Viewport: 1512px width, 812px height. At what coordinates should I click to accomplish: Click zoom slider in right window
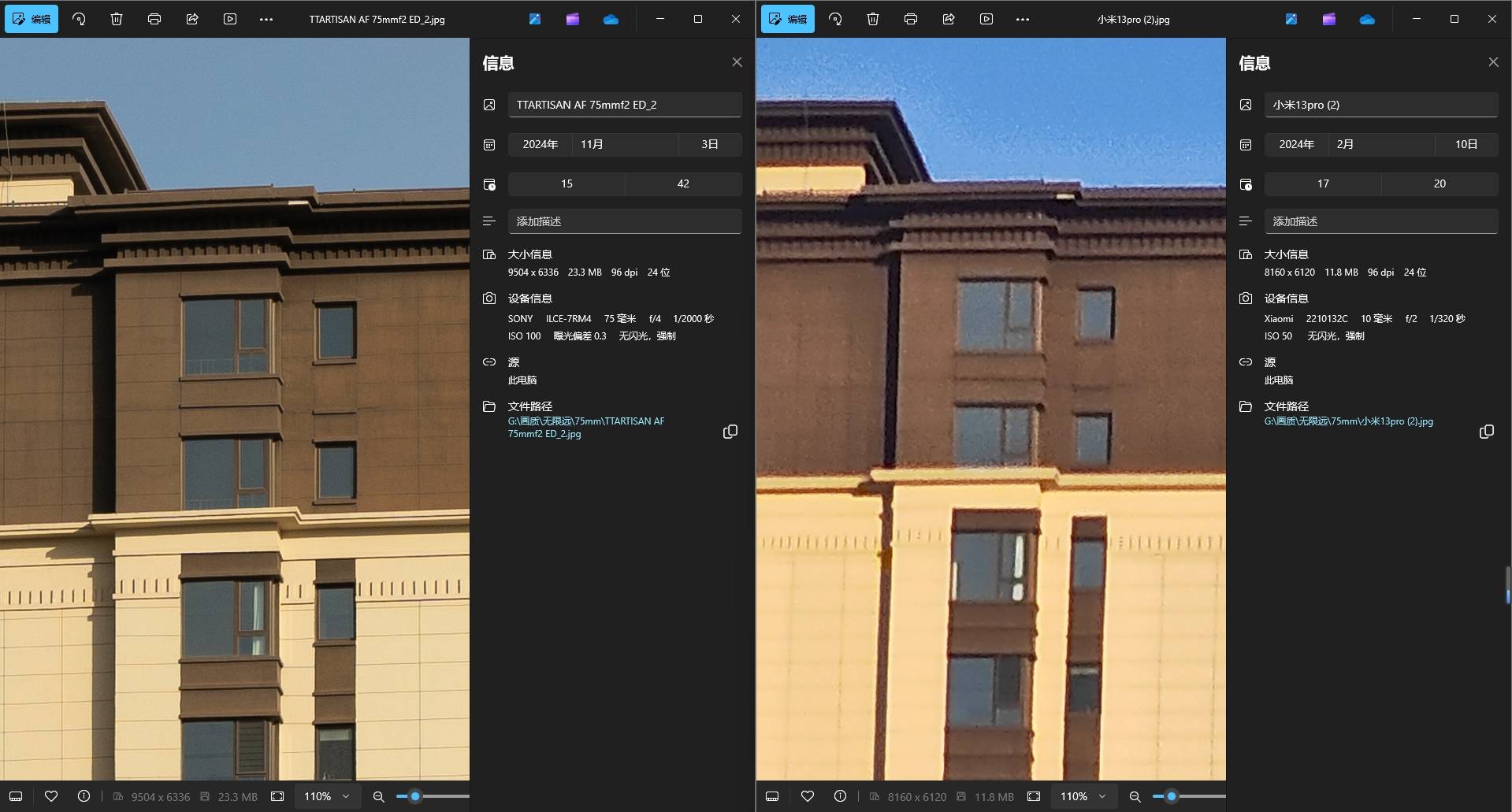pos(1172,796)
